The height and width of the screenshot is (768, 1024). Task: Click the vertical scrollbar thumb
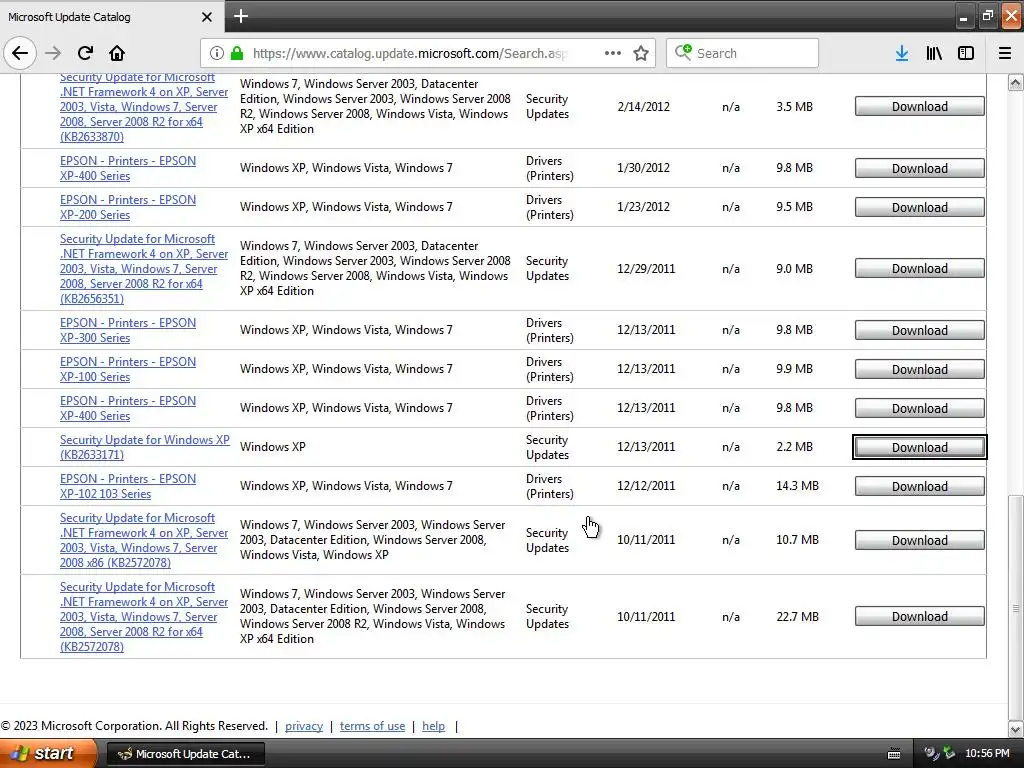point(1016,607)
